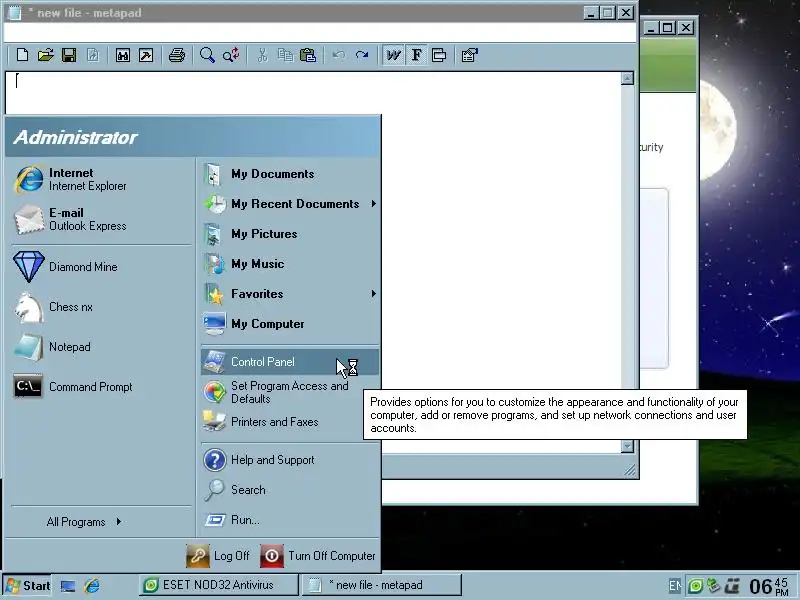
Task: Click metapad scrollbar up arrow
Action: coord(627,78)
